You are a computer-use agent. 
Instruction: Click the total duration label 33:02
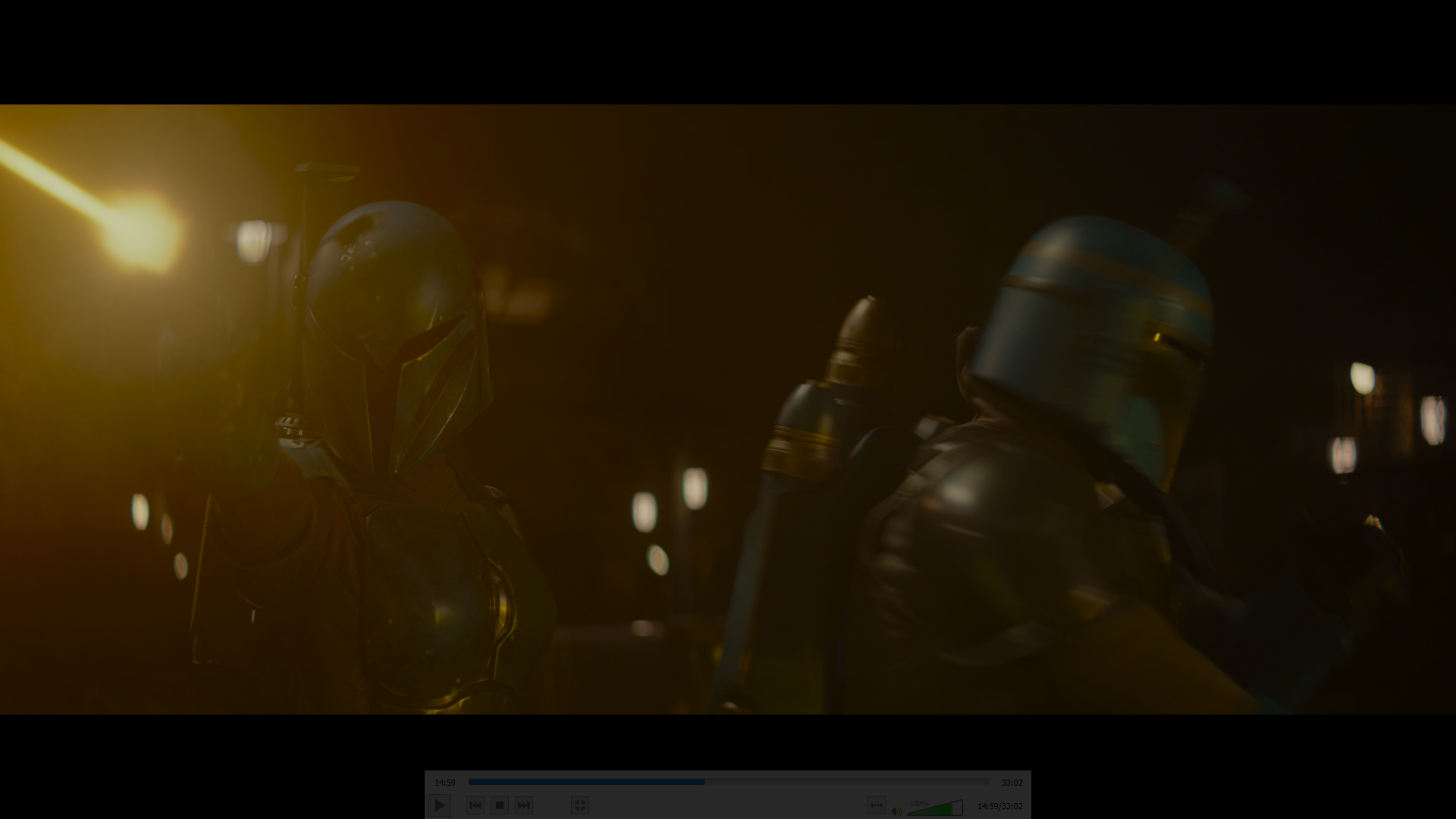(1012, 783)
